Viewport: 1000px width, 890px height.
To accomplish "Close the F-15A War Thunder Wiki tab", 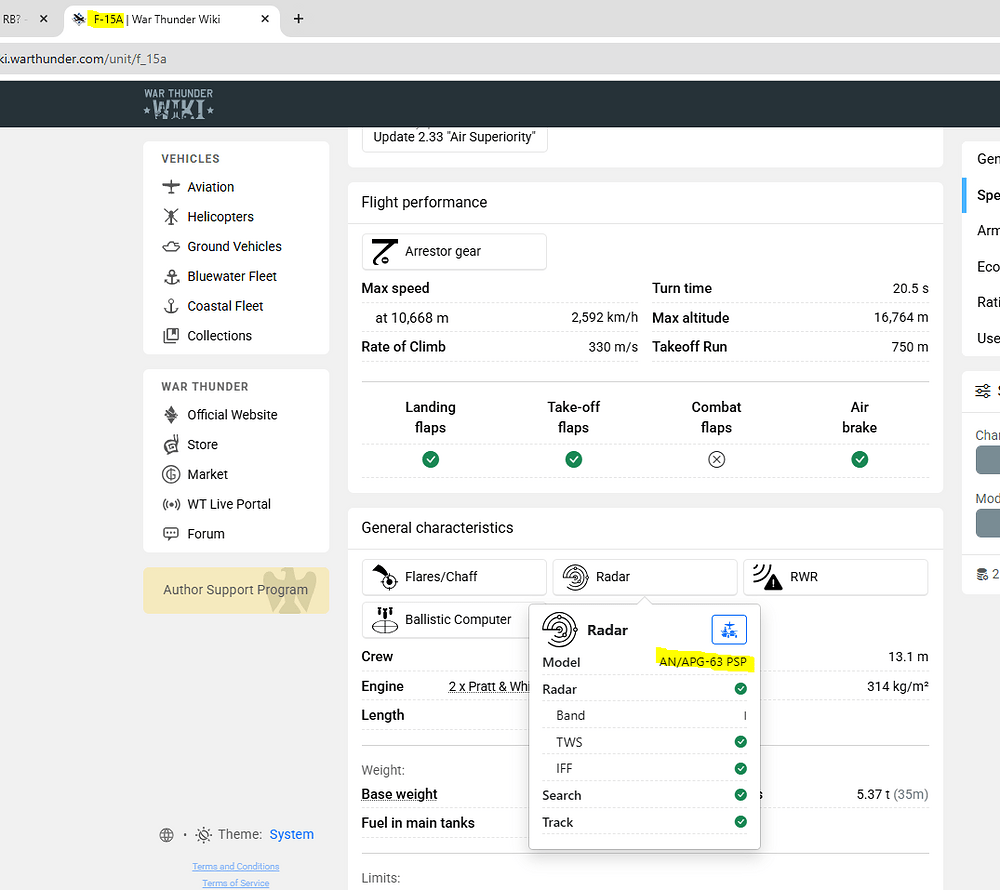I will 265,19.
